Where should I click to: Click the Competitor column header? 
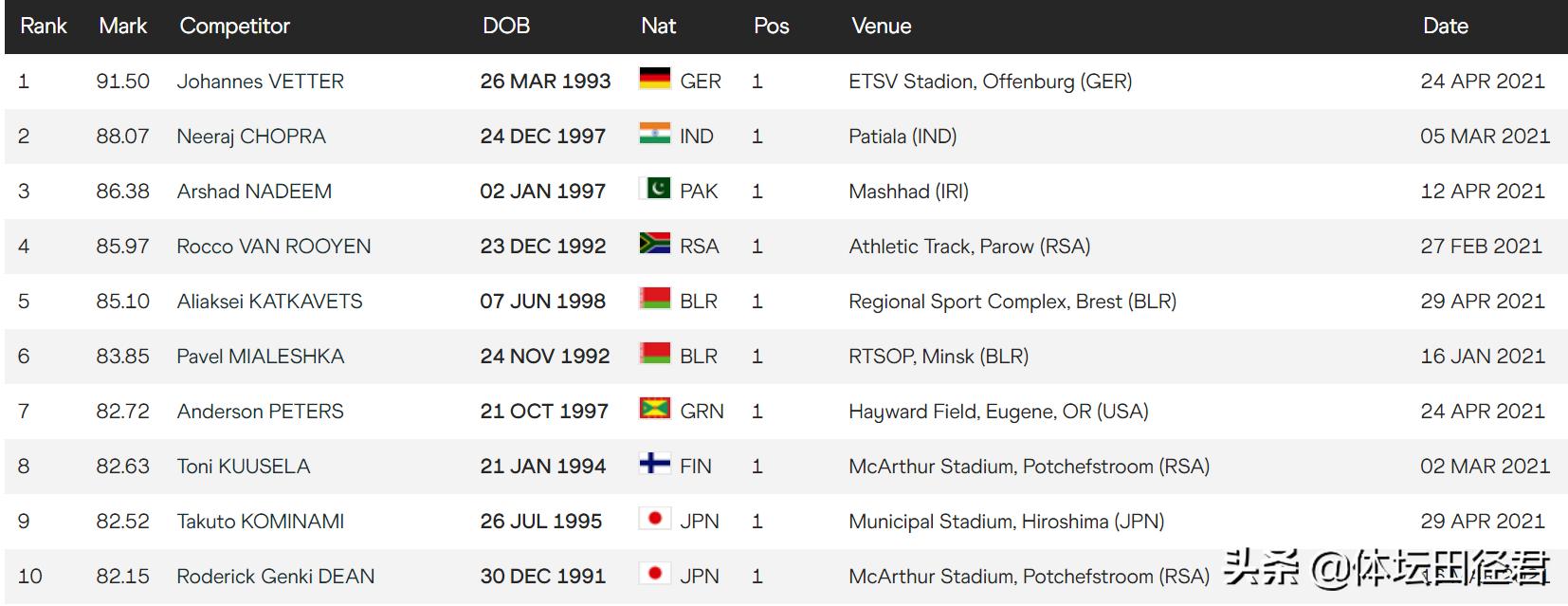coord(235,26)
